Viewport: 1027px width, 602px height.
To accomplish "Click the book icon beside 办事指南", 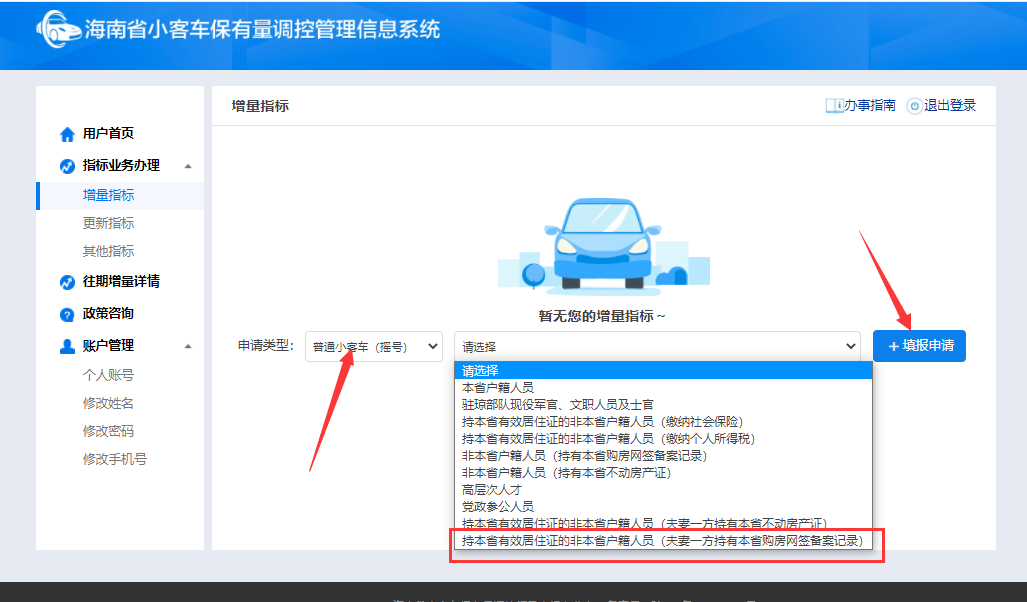I will [x=834, y=105].
